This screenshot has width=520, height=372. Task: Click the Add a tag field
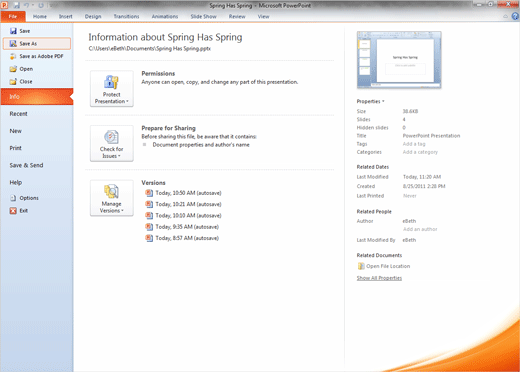pyautogui.click(x=414, y=144)
